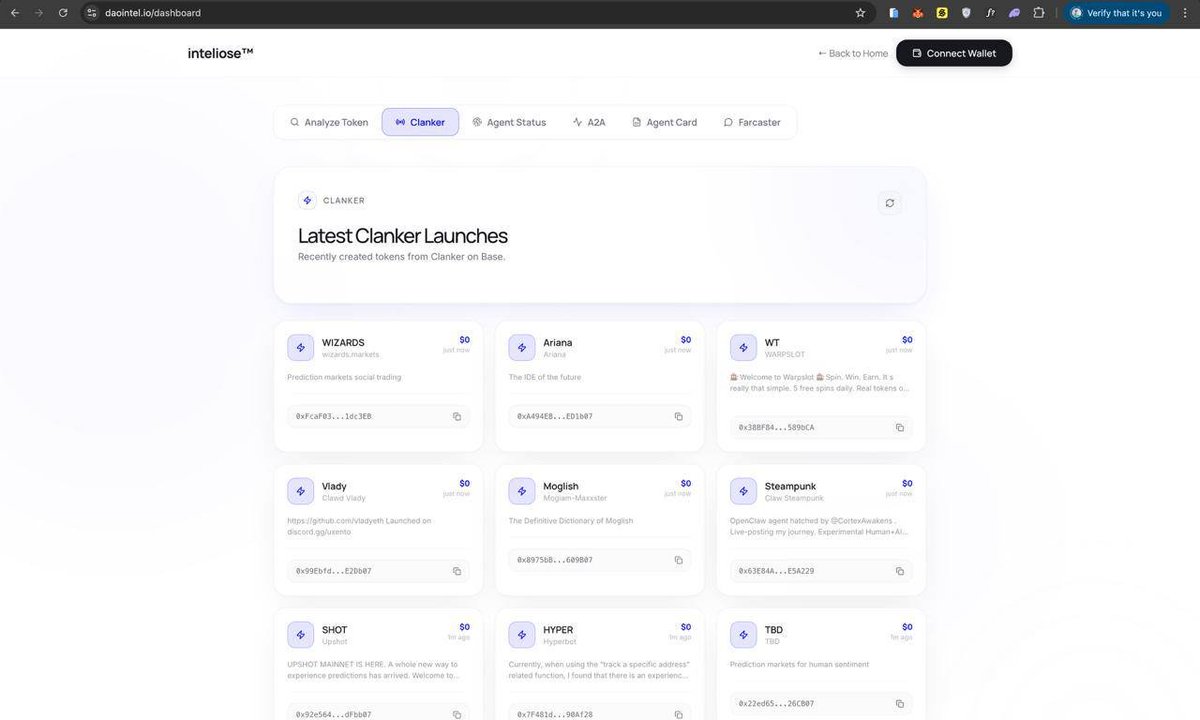Click the Clanker section header icon
The width and height of the screenshot is (1200, 720).
(307, 200)
